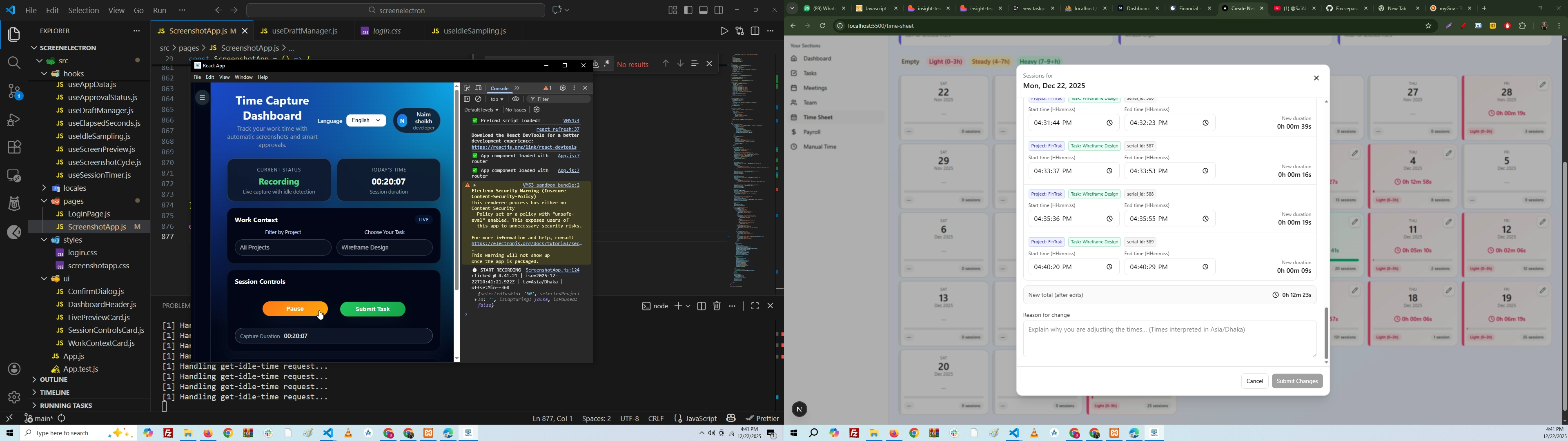Click the DevTools inspect element icon

coord(467,88)
